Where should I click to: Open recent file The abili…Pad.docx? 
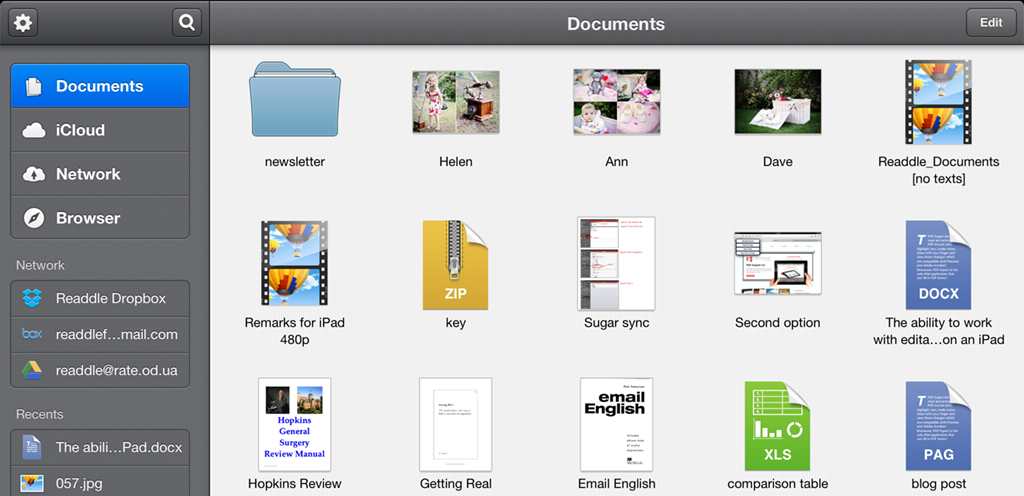click(100, 447)
